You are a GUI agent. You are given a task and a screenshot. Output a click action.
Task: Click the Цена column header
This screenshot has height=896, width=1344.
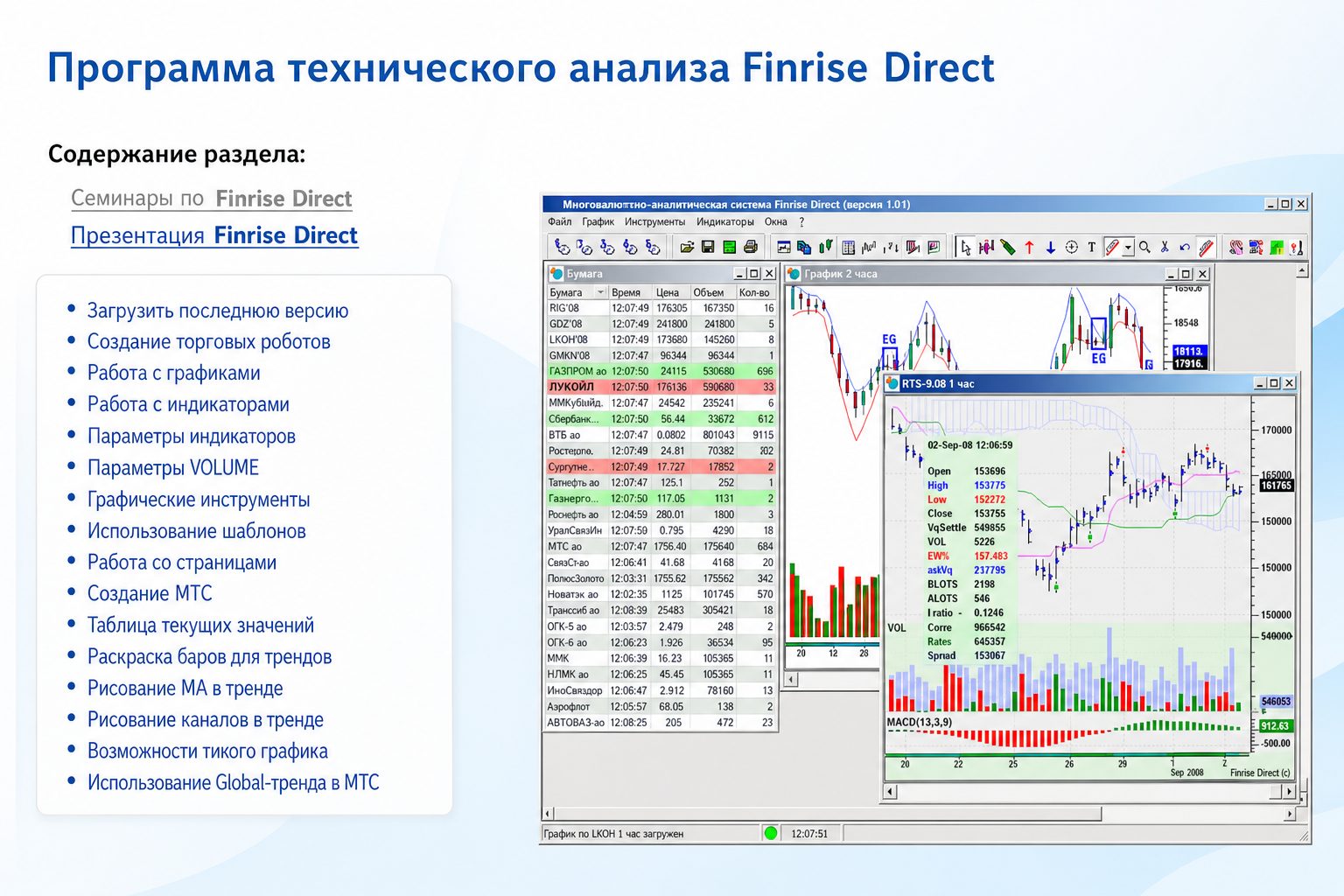point(670,292)
